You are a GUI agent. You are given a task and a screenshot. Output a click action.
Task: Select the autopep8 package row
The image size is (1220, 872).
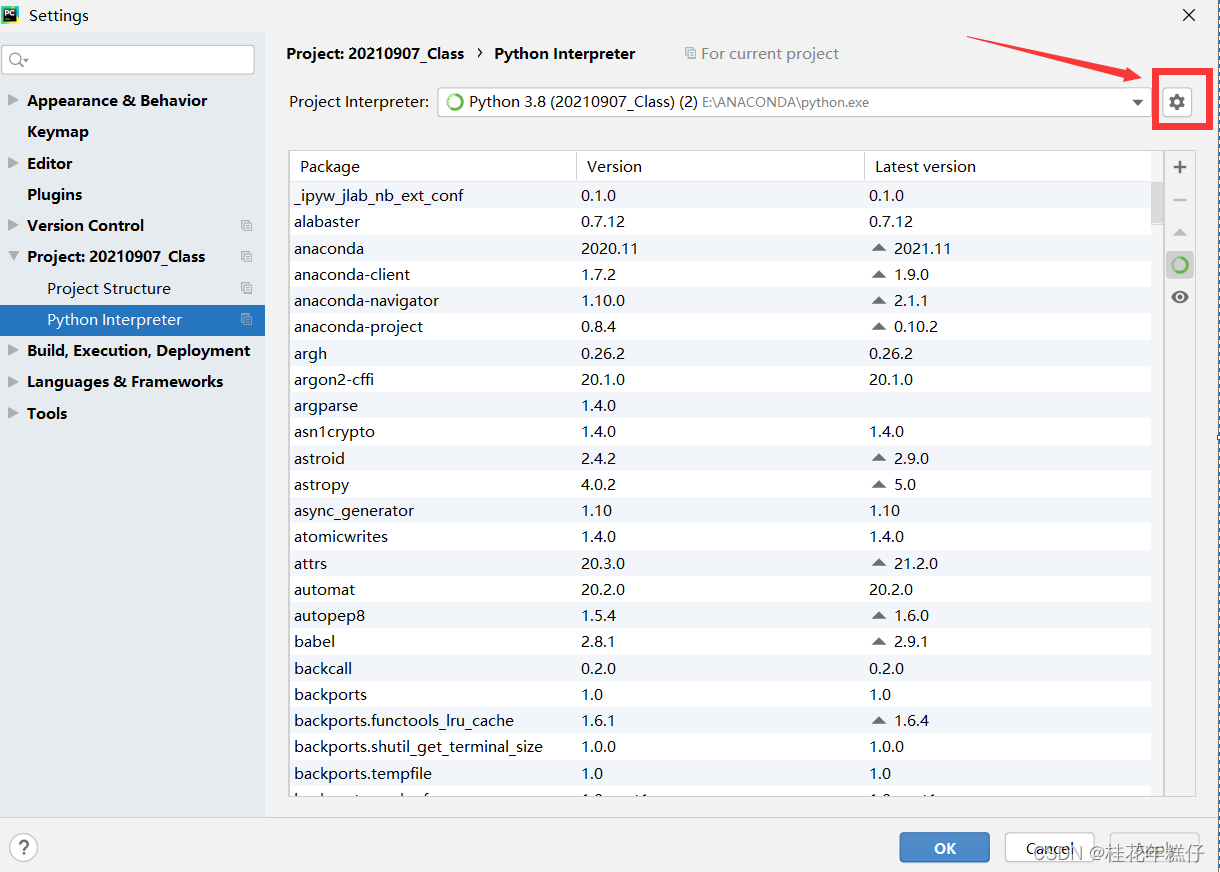[720, 615]
